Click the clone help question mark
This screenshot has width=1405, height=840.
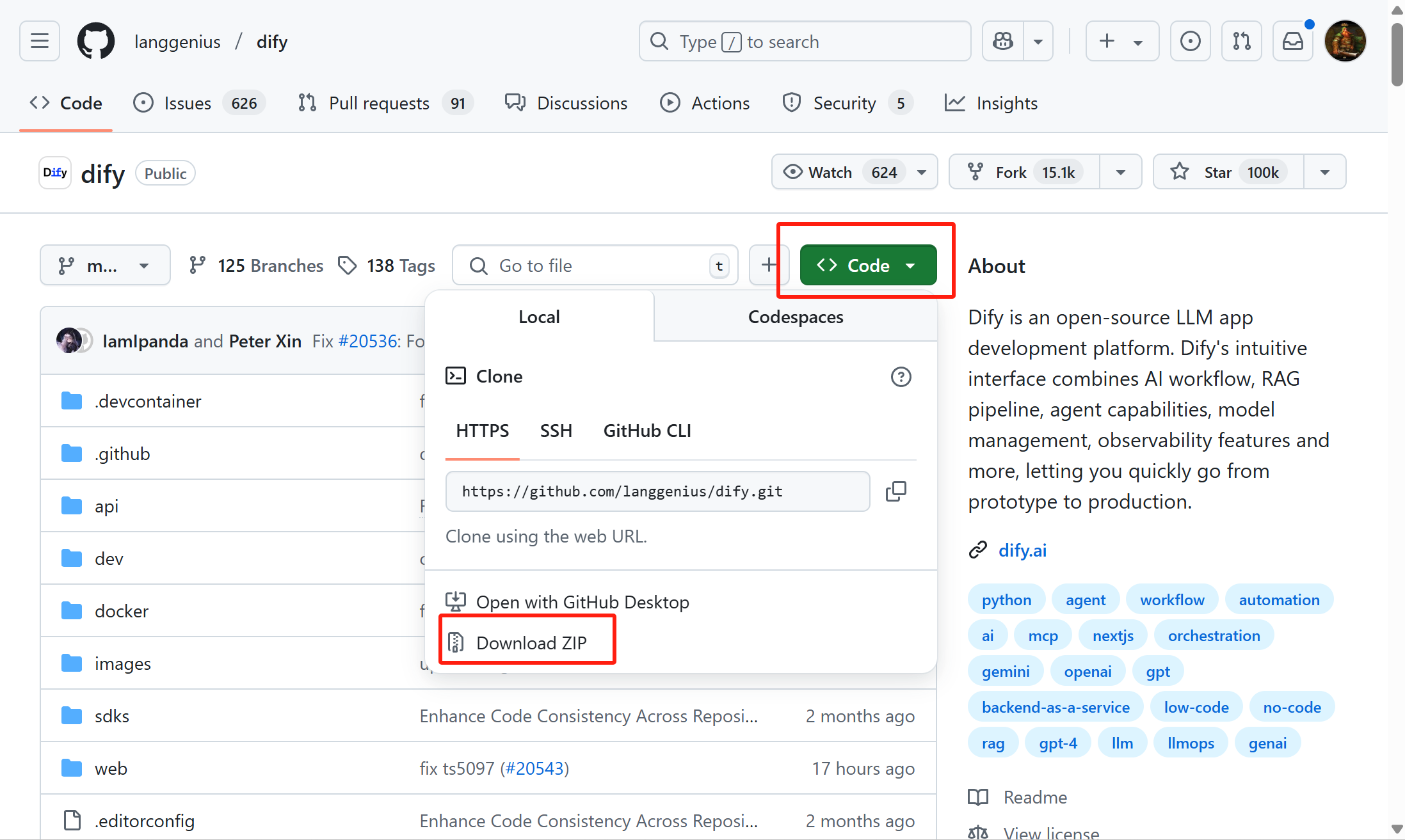(x=901, y=377)
